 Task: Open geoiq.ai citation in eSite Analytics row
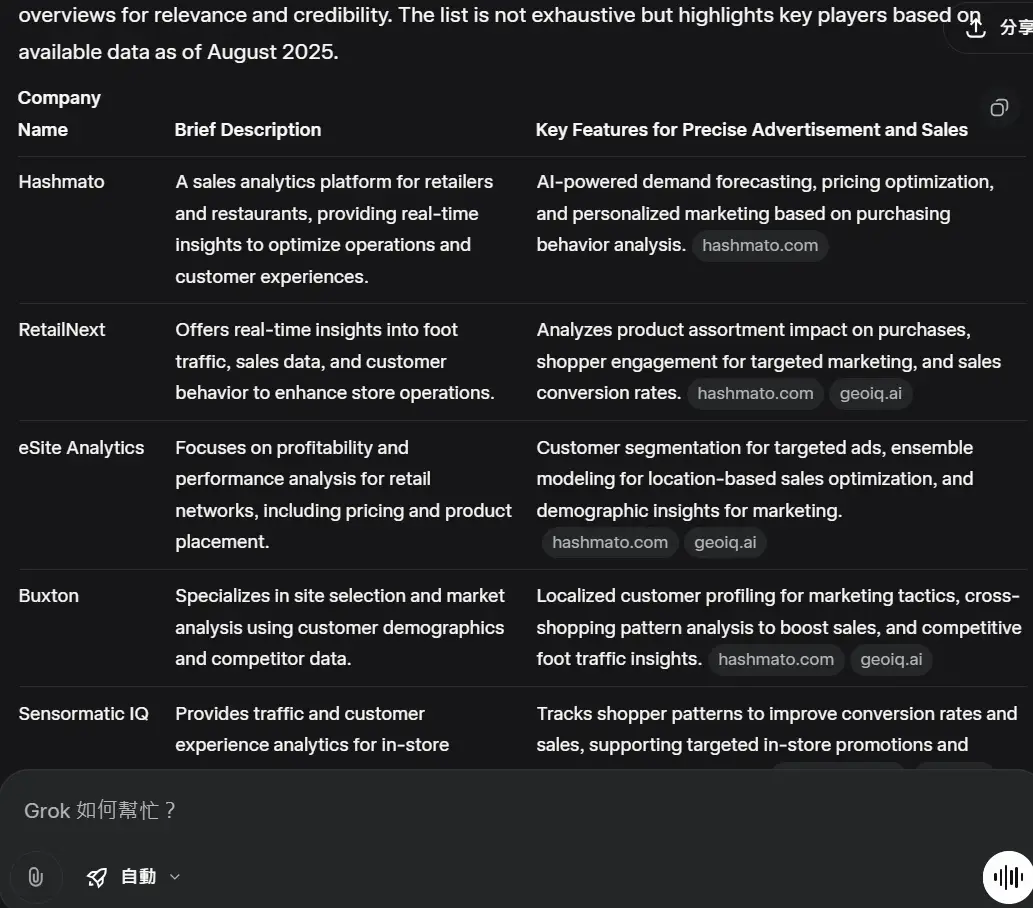(725, 543)
